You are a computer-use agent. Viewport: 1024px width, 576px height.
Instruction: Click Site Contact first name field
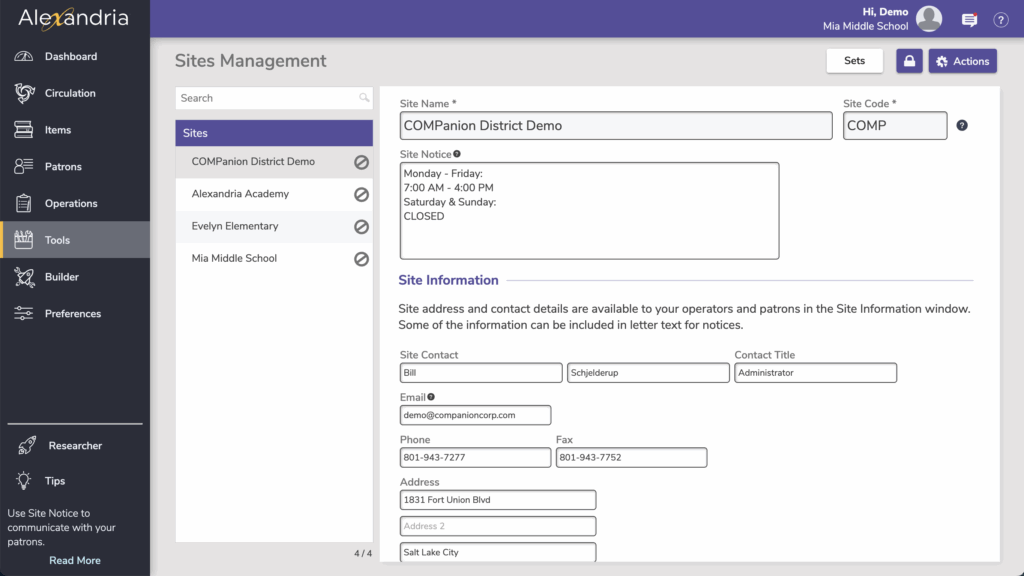click(481, 373)
